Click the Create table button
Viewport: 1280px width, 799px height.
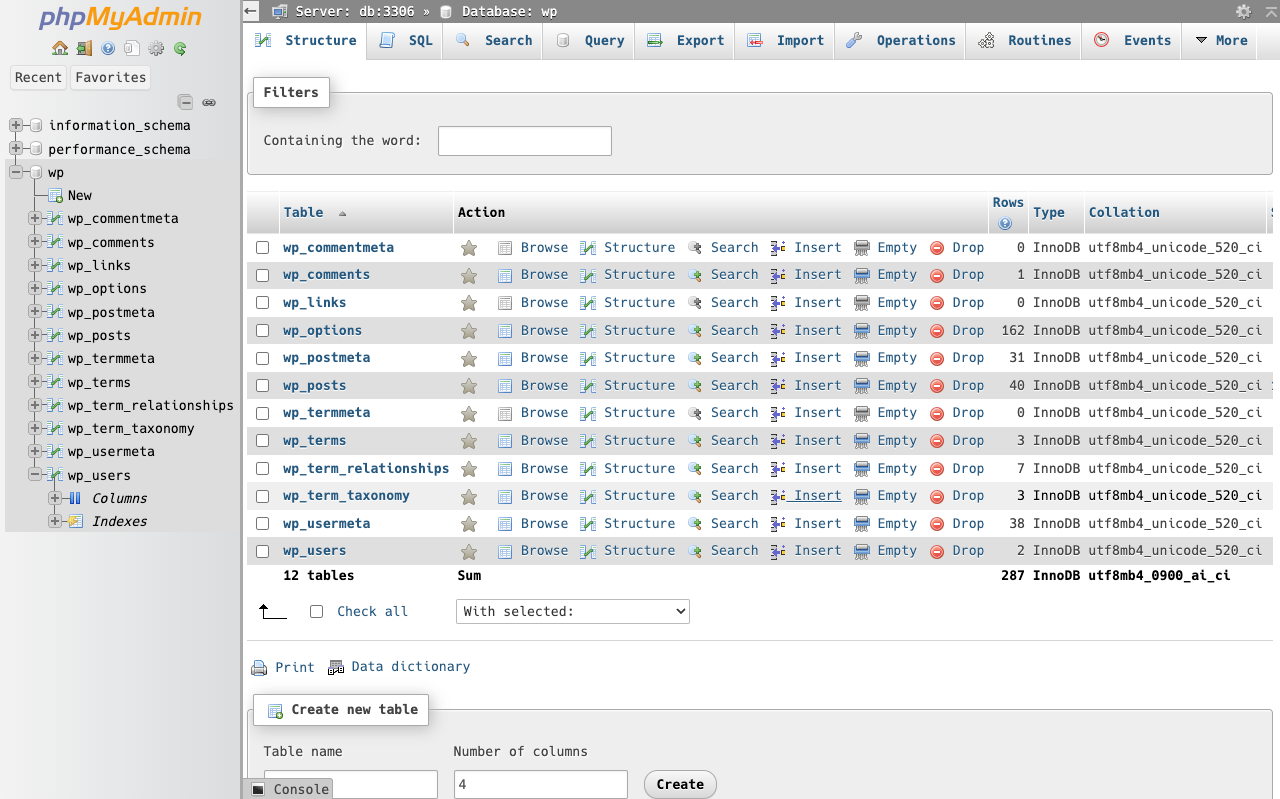point(680,784)
